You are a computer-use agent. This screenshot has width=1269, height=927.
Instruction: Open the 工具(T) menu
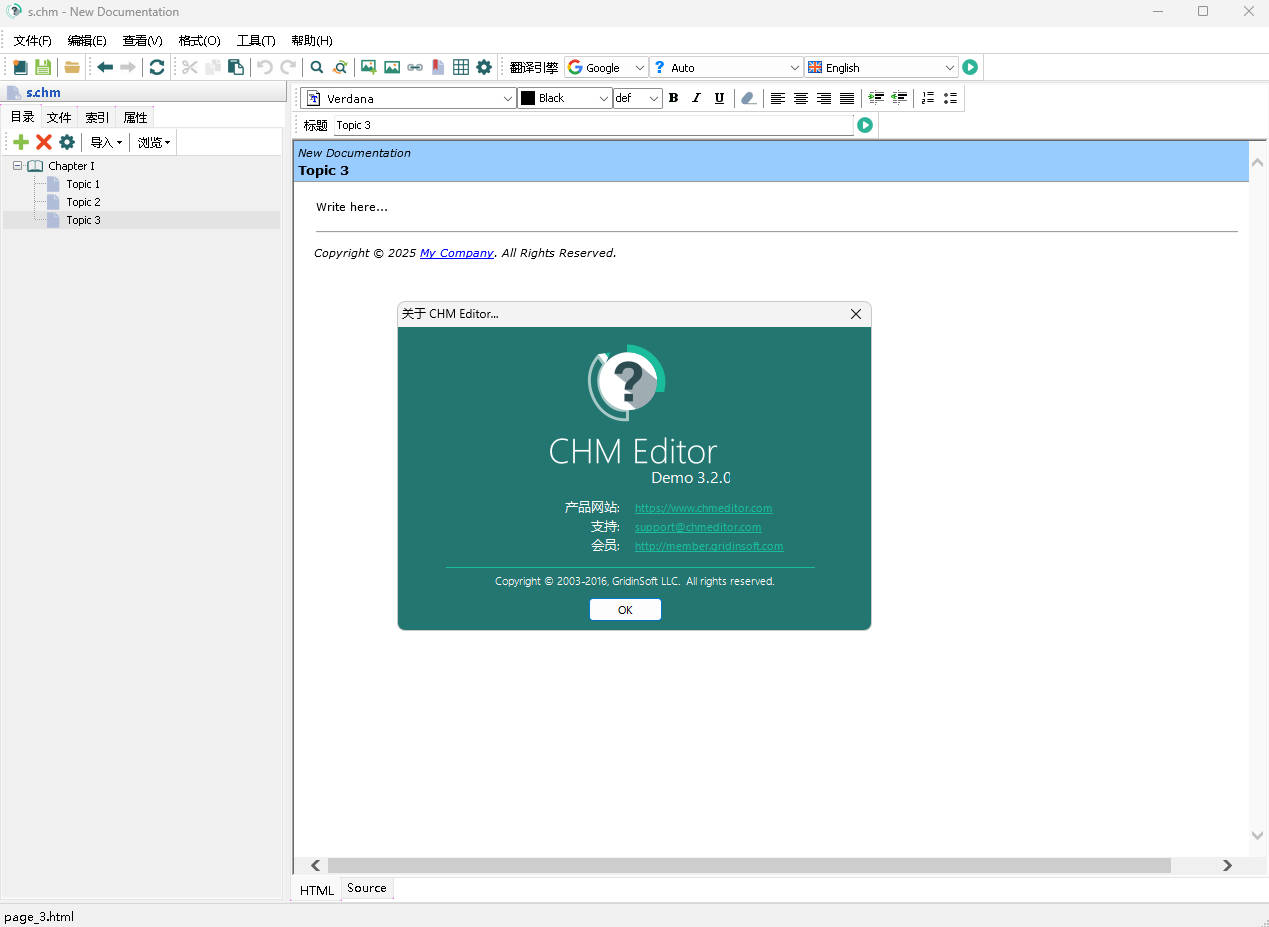[x=256, y=41]
